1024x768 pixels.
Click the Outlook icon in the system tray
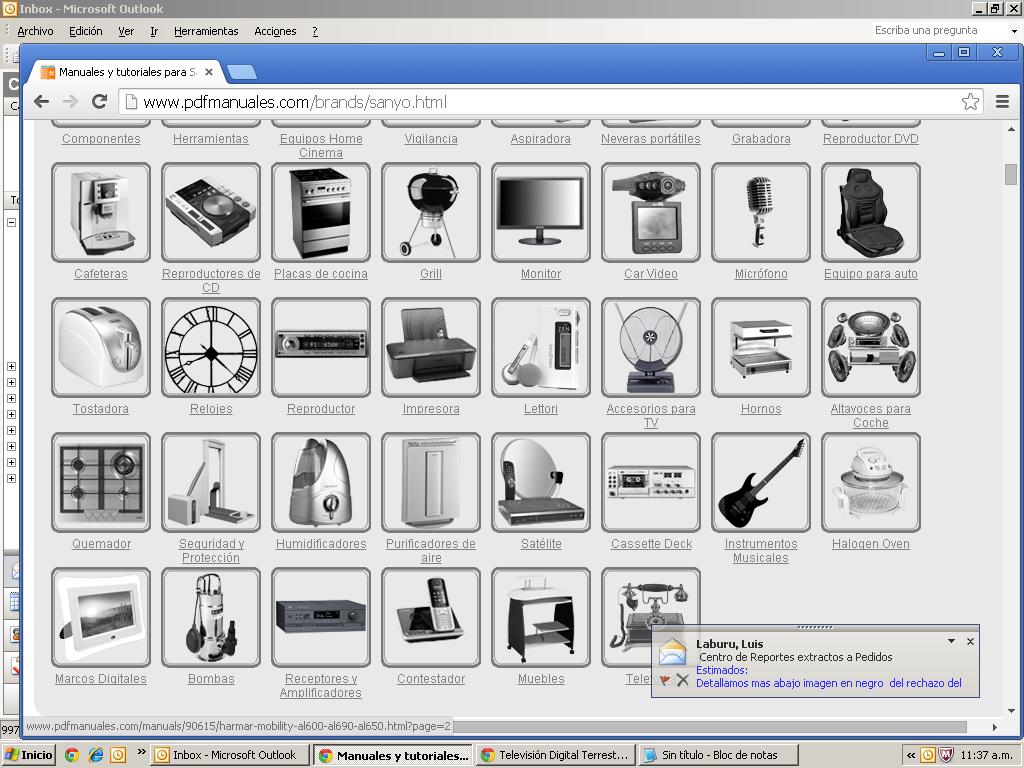pyautogui.click(x=927, y=755)
